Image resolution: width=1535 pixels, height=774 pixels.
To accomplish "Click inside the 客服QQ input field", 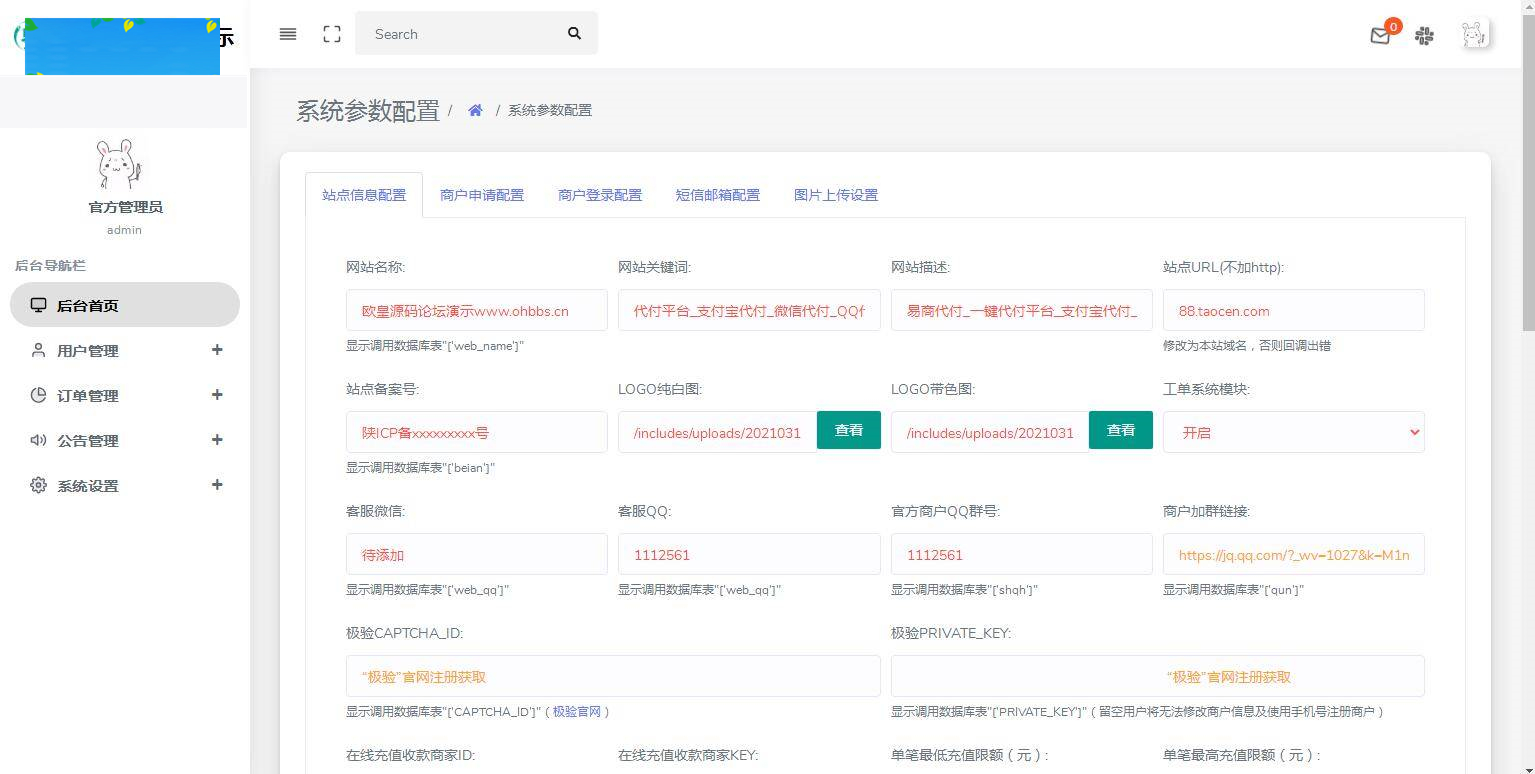I will pos(749,554).
